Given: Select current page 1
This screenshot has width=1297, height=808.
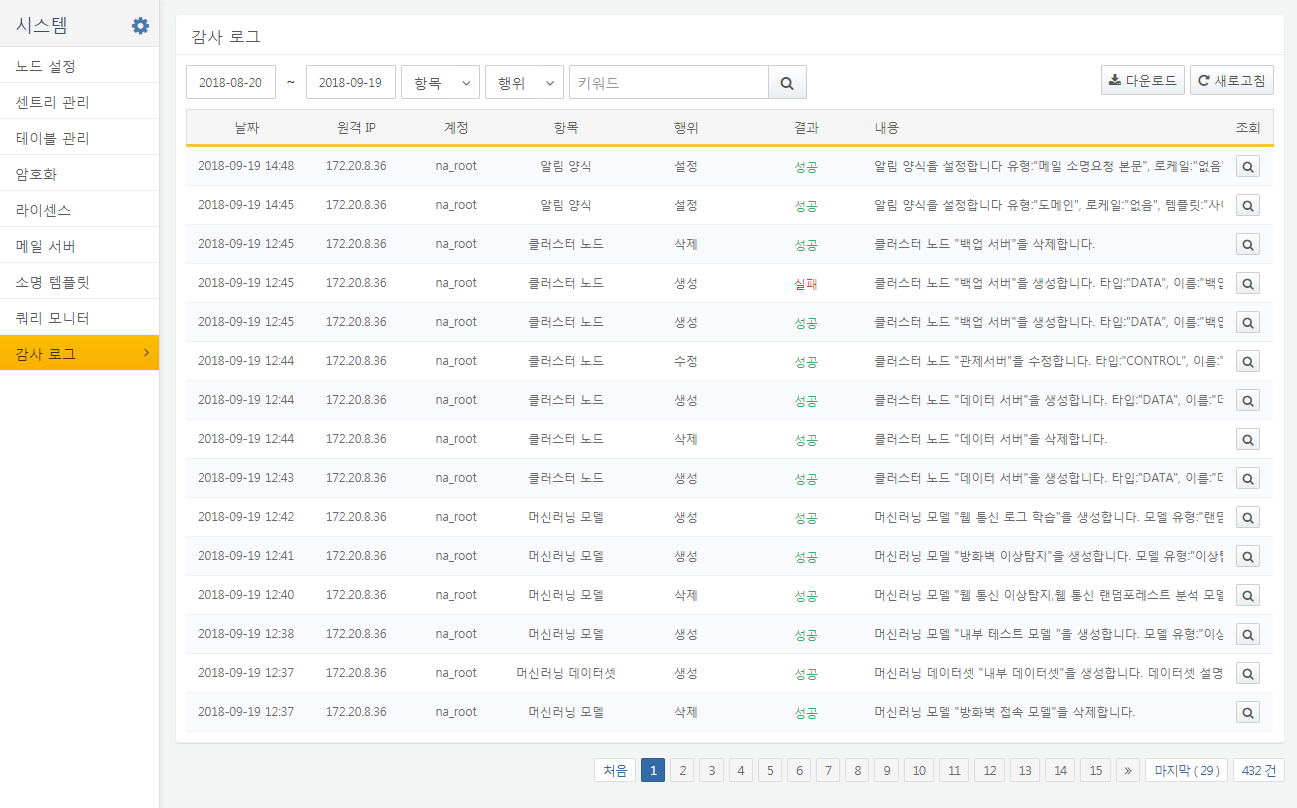Looking at the screenshot, I should (x=652, y=770).
